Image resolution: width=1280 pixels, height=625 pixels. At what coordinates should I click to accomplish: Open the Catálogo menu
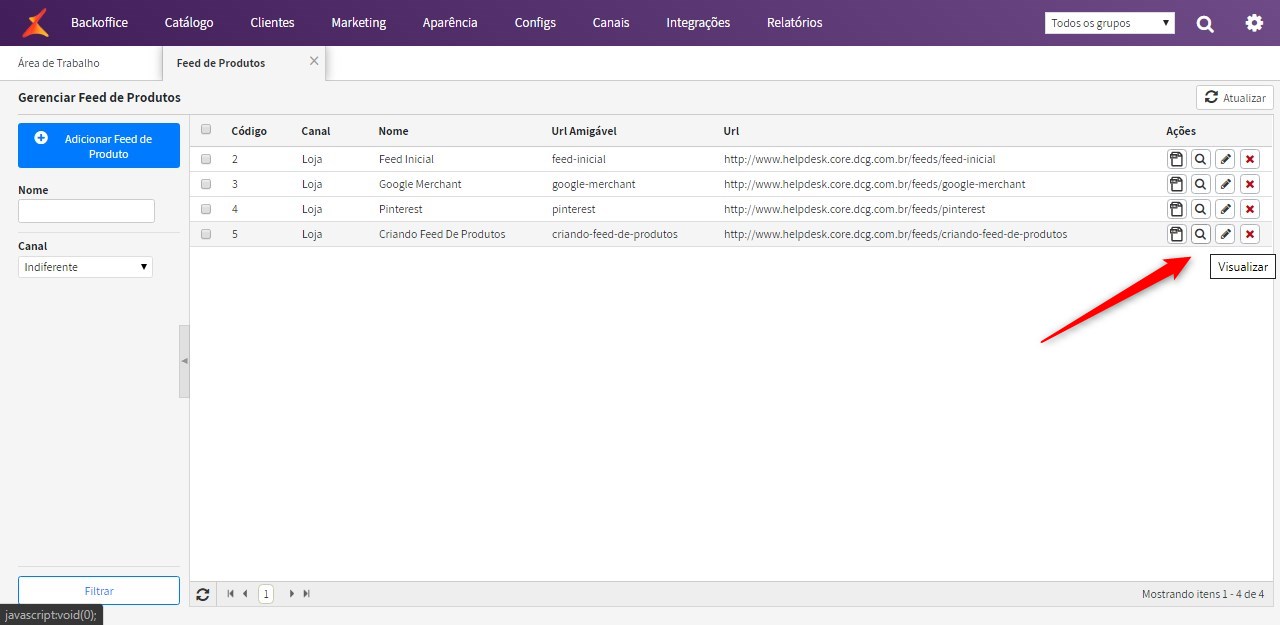tap(189, 23)
